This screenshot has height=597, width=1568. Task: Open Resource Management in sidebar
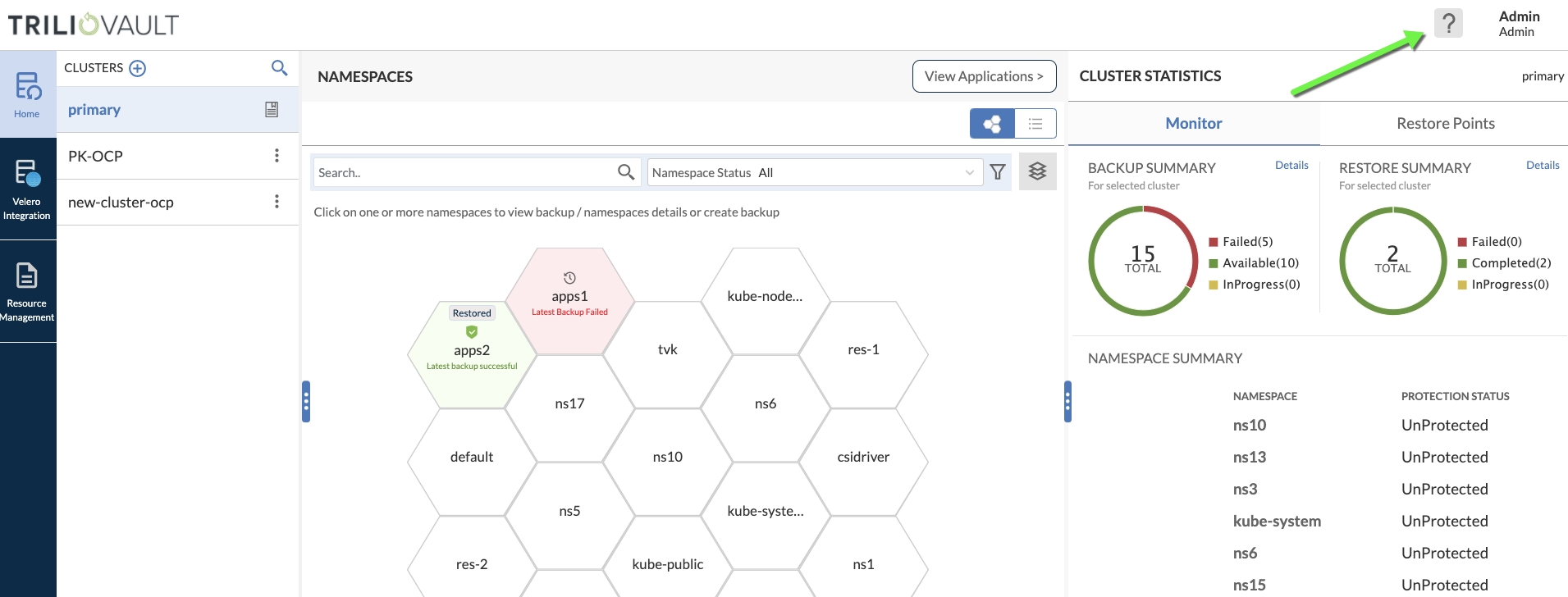tap(27, 291)
